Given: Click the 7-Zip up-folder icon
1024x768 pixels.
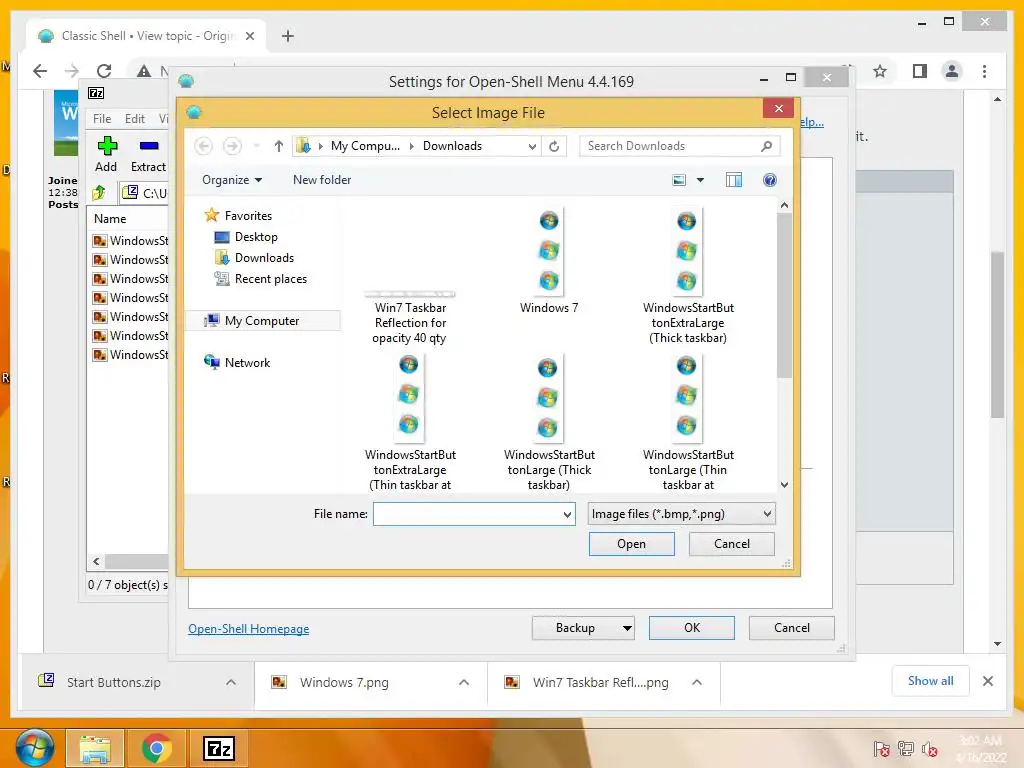Looking at the screenshot, I should click(x=99, y=193).
